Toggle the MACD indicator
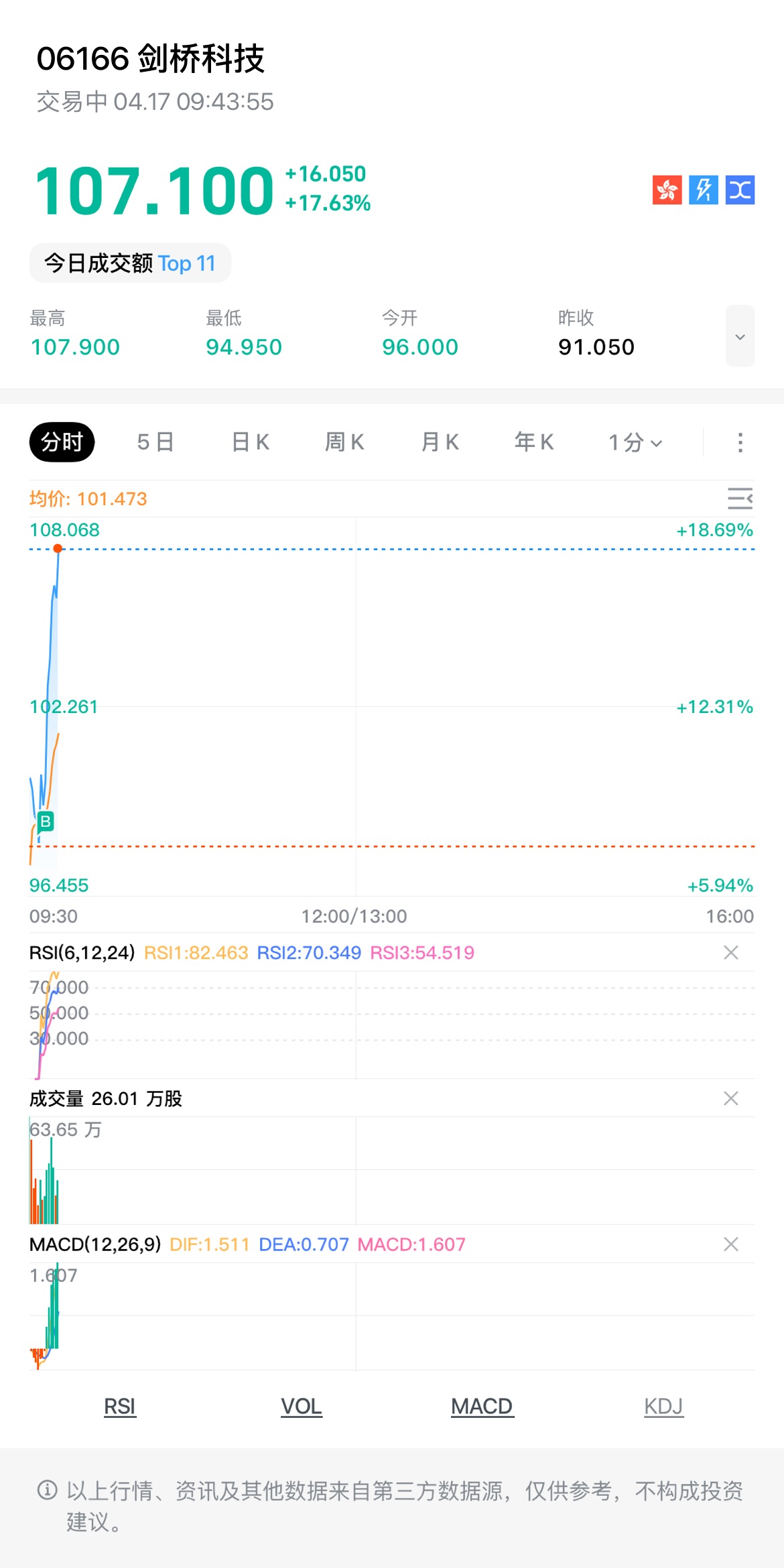This screenshot has width=784, height=1568. coord(482,1406)
